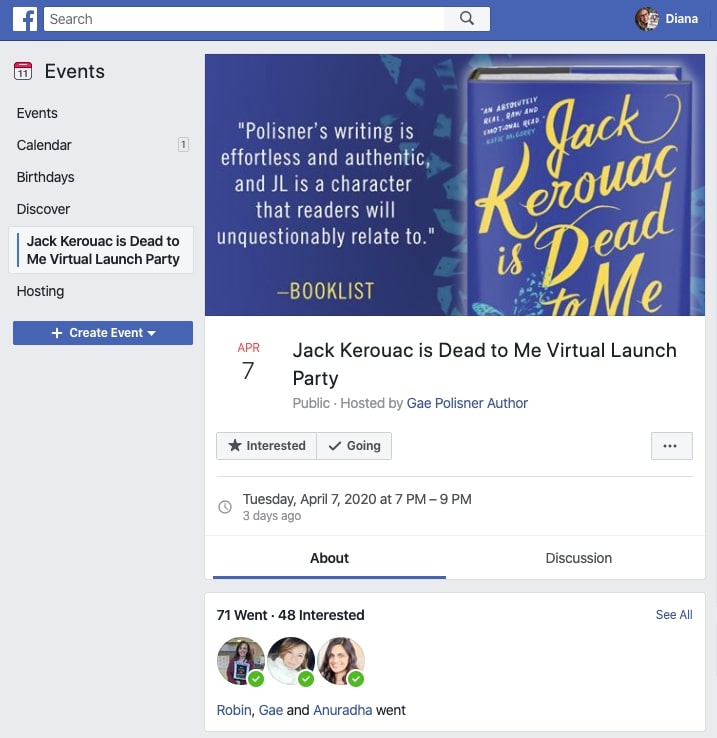This screenshot has width=717, height=738.
Task: Focus the Search input field
Action: coord(244,19)
